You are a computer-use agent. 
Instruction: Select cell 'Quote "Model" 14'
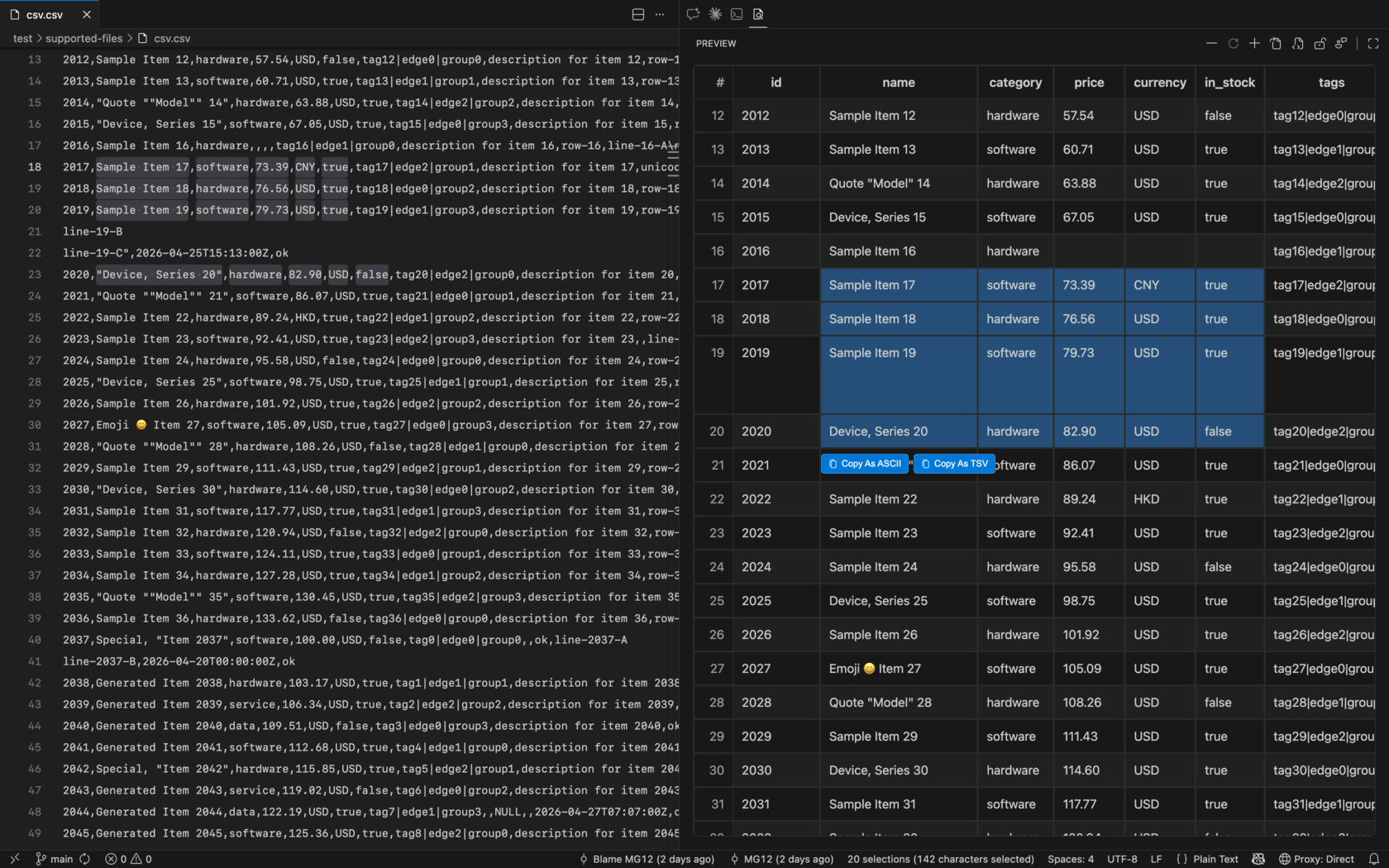(x=899, y=184)
